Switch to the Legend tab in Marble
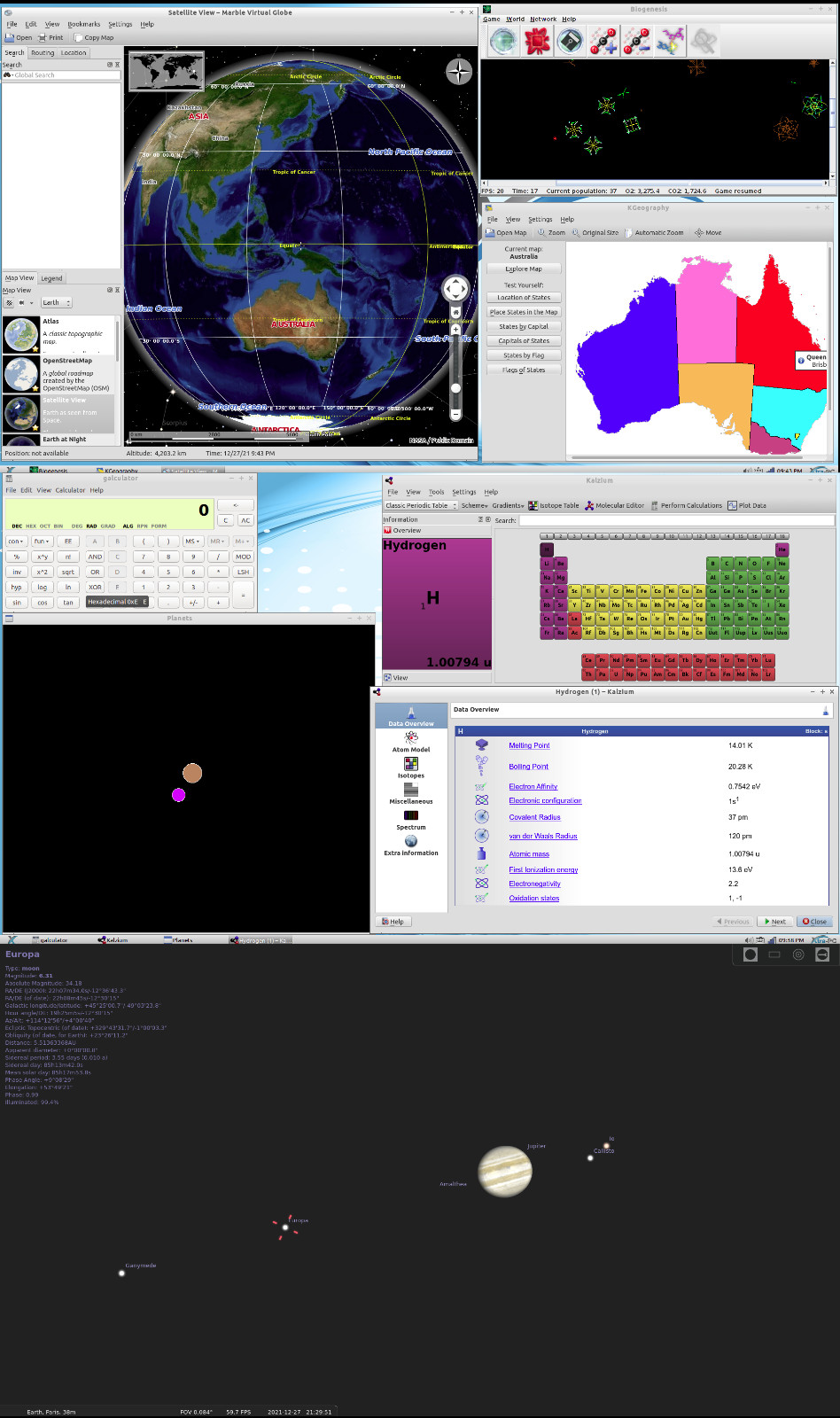Viewport: 840px width, 1418px height. [x=51, y=278]
